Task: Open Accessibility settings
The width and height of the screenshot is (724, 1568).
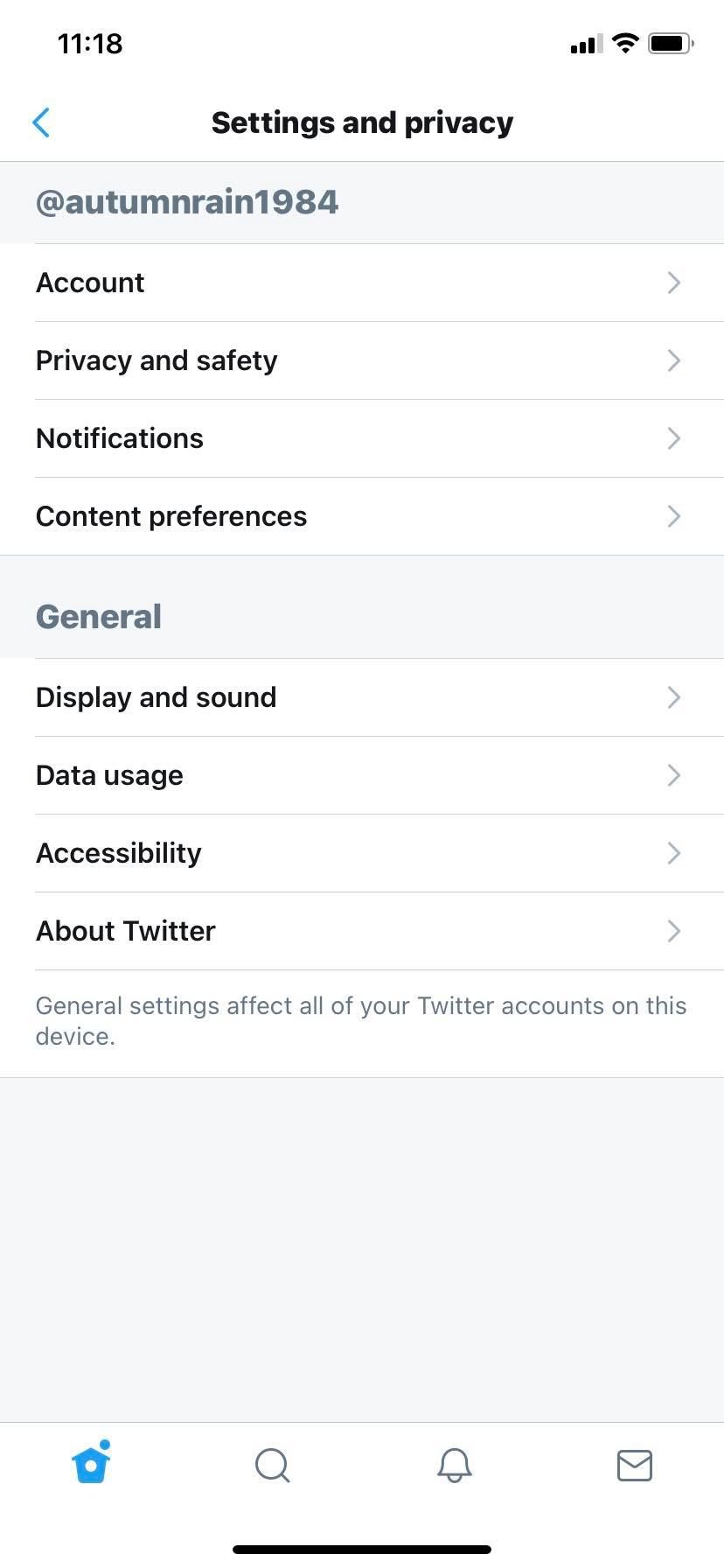Action: [x=362, y=853]
